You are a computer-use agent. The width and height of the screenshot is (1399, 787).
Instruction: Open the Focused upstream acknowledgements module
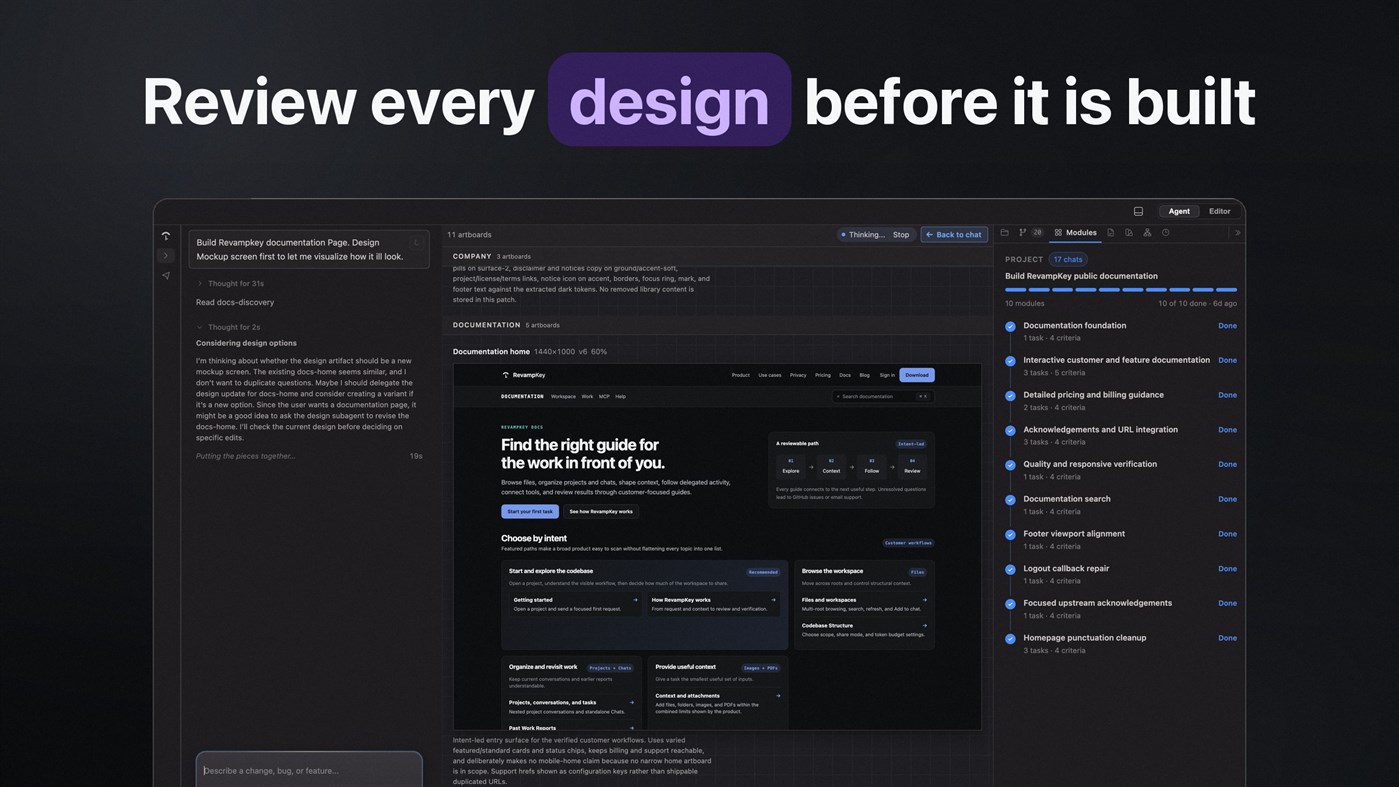(x=1121, y=609)
